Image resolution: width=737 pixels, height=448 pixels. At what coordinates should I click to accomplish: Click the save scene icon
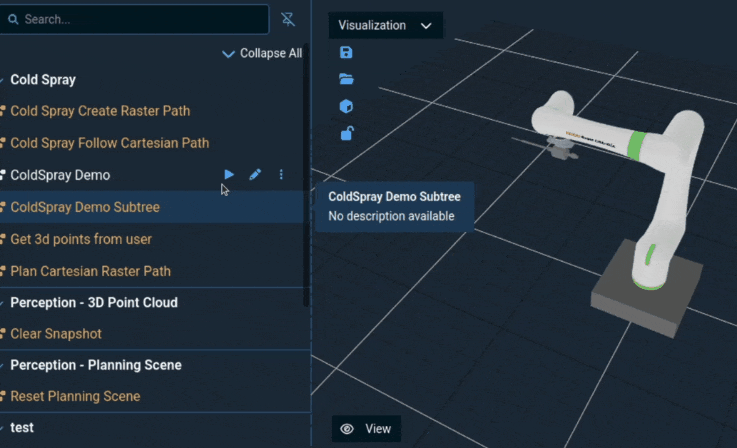coord(346,53)
